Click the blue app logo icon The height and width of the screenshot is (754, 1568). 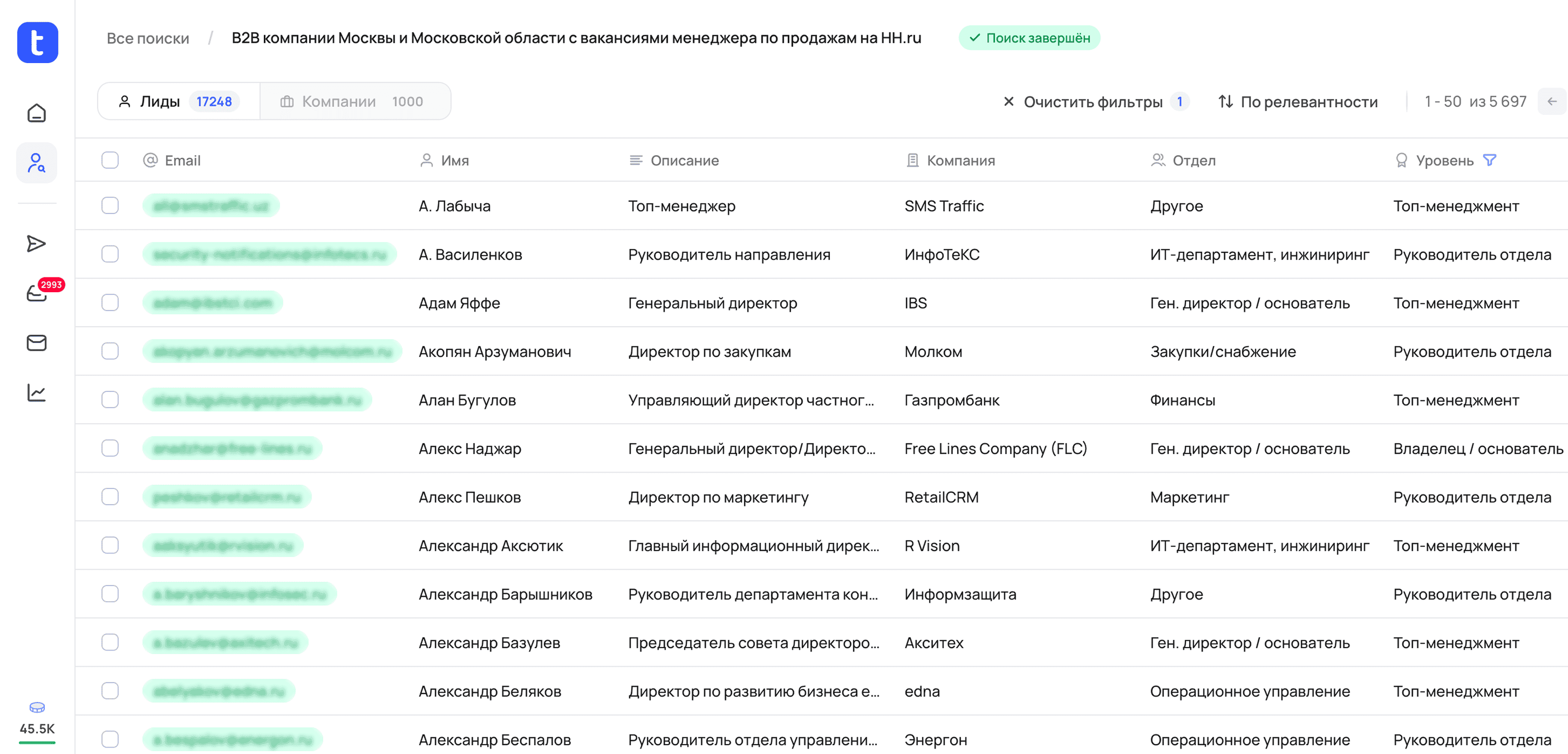37,42
